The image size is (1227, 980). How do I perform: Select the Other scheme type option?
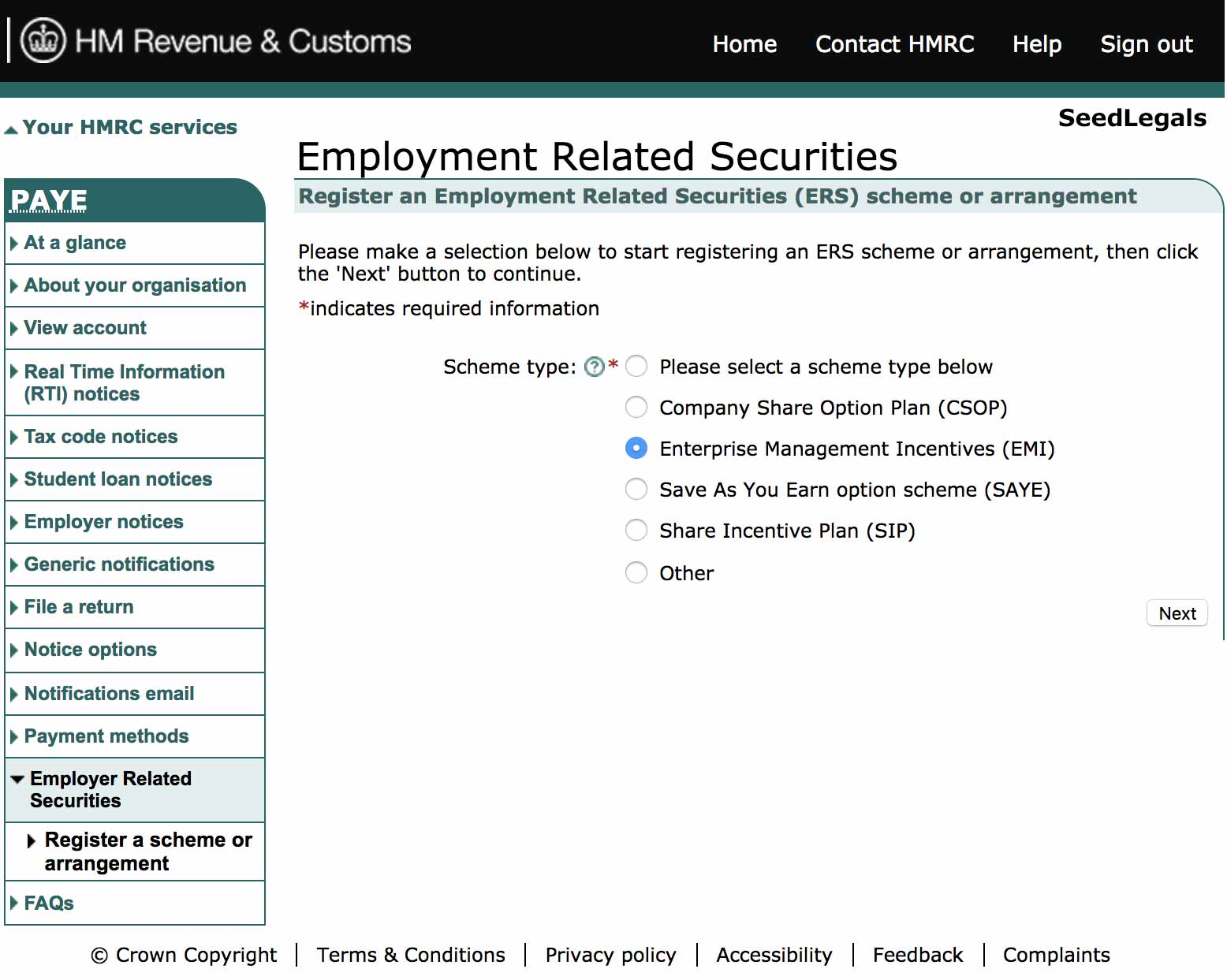[636, 572]
